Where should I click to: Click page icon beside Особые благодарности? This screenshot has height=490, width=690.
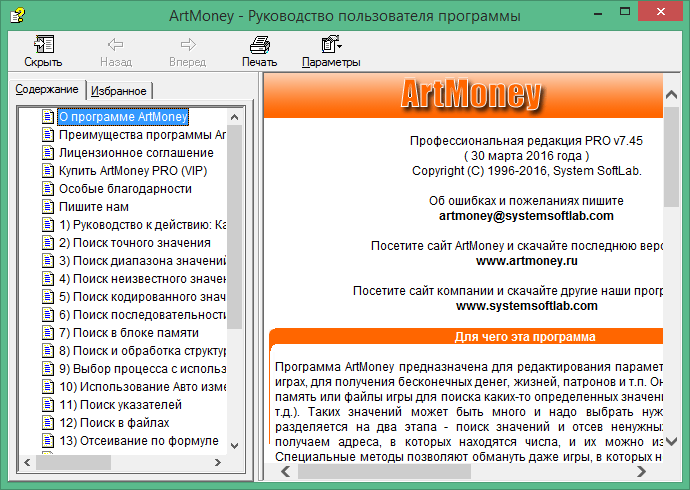coord(48,189)
